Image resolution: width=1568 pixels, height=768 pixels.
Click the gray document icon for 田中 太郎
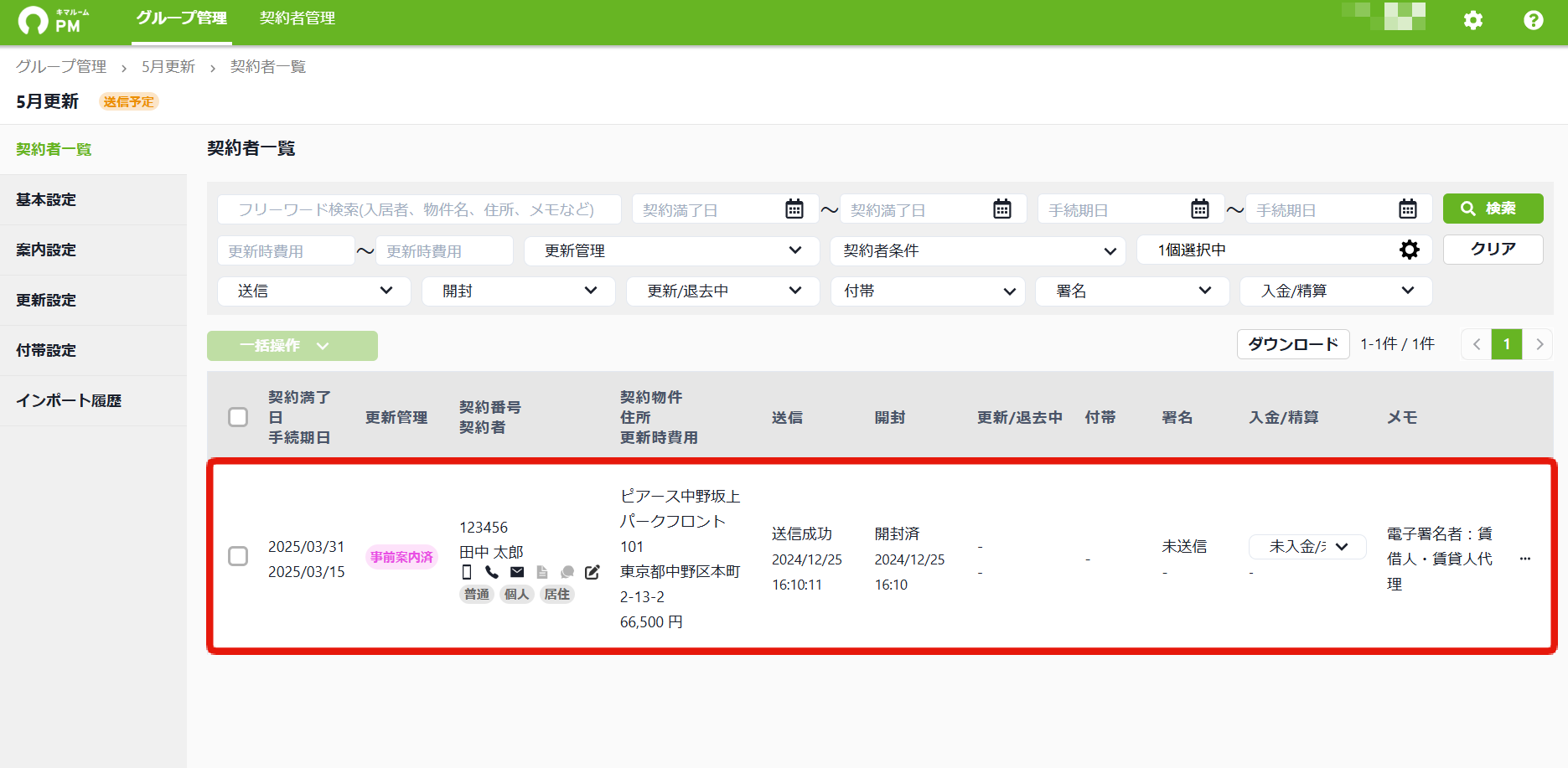click(x=542, y=572)
